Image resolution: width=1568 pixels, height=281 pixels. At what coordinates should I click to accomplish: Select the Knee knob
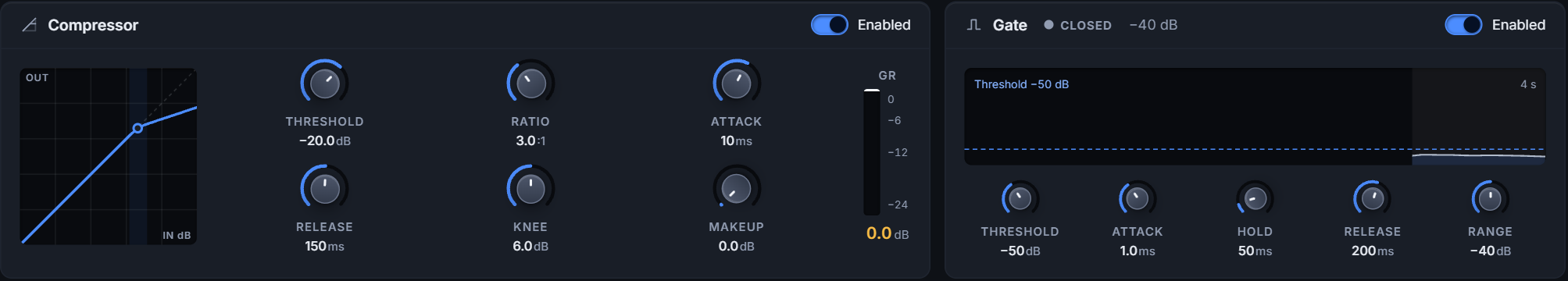(x=530, y=188)
